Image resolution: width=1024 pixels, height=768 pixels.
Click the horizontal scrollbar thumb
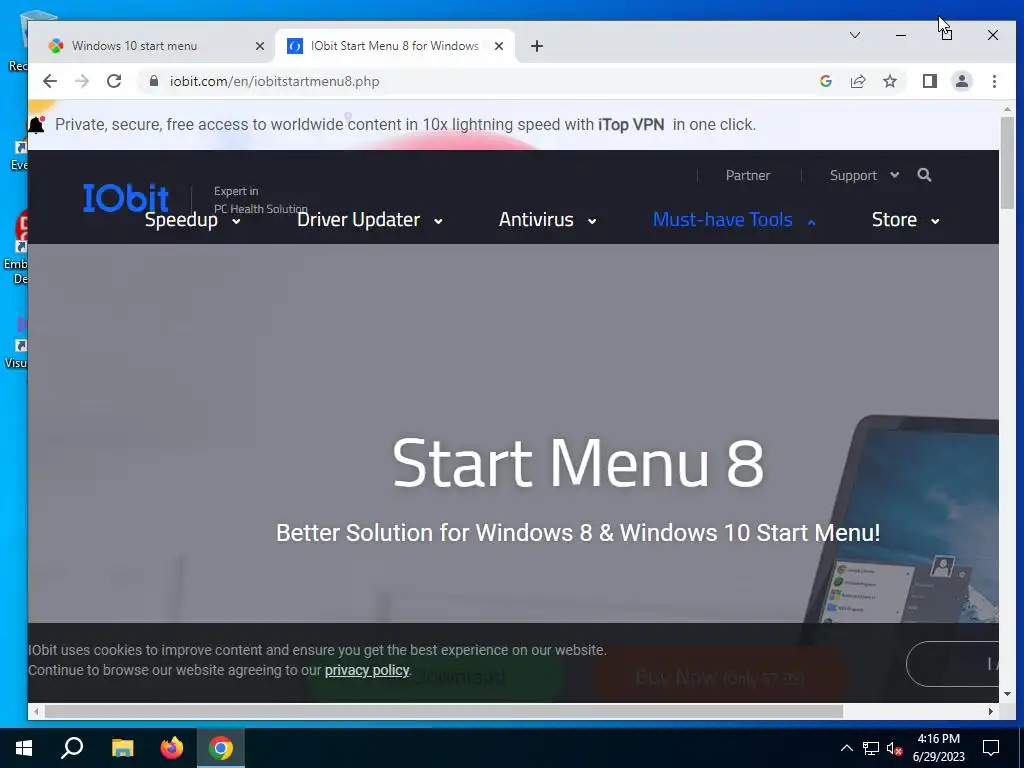coord(443,711)
